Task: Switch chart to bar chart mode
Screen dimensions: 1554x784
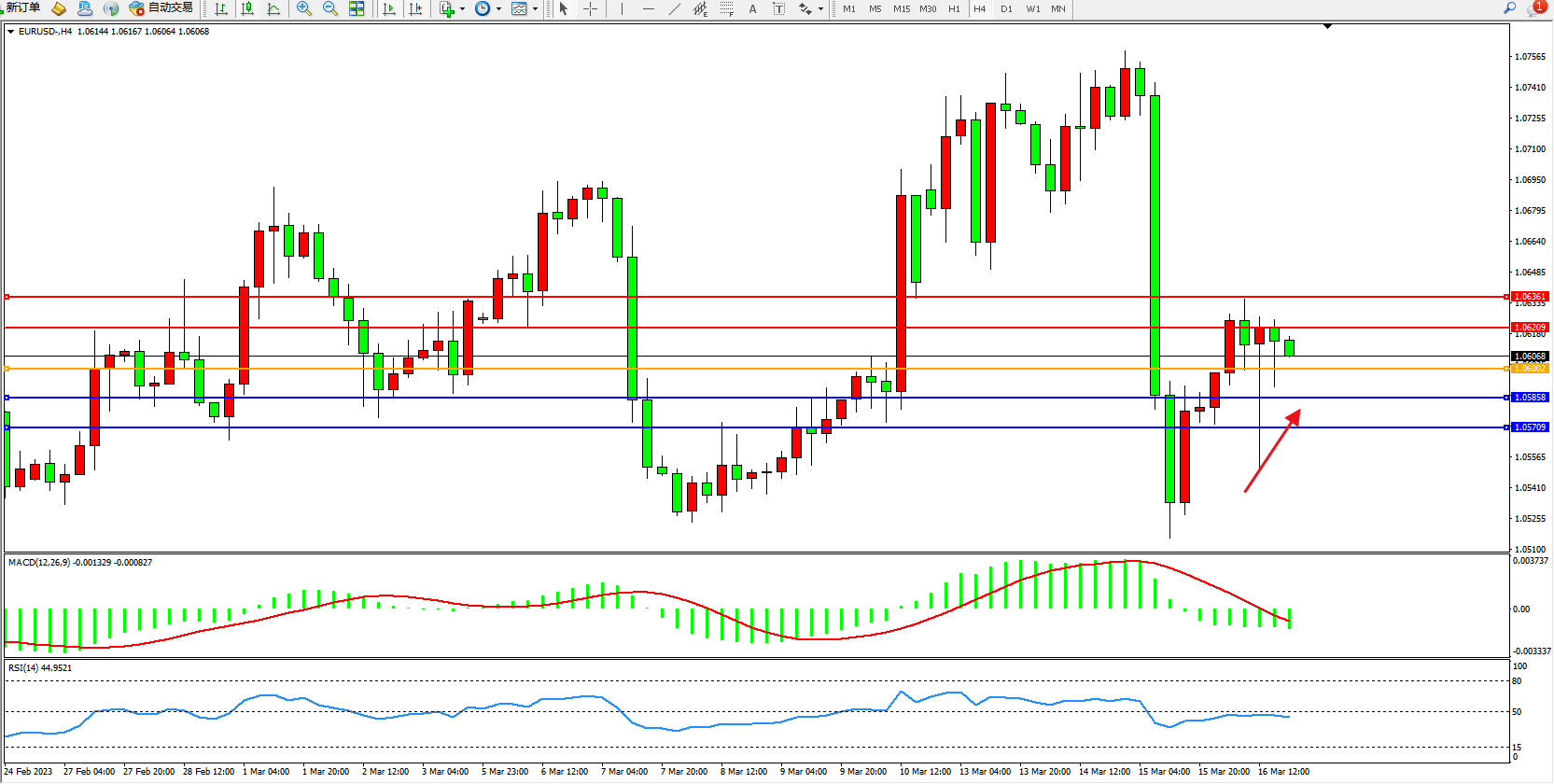Action: 221,8
